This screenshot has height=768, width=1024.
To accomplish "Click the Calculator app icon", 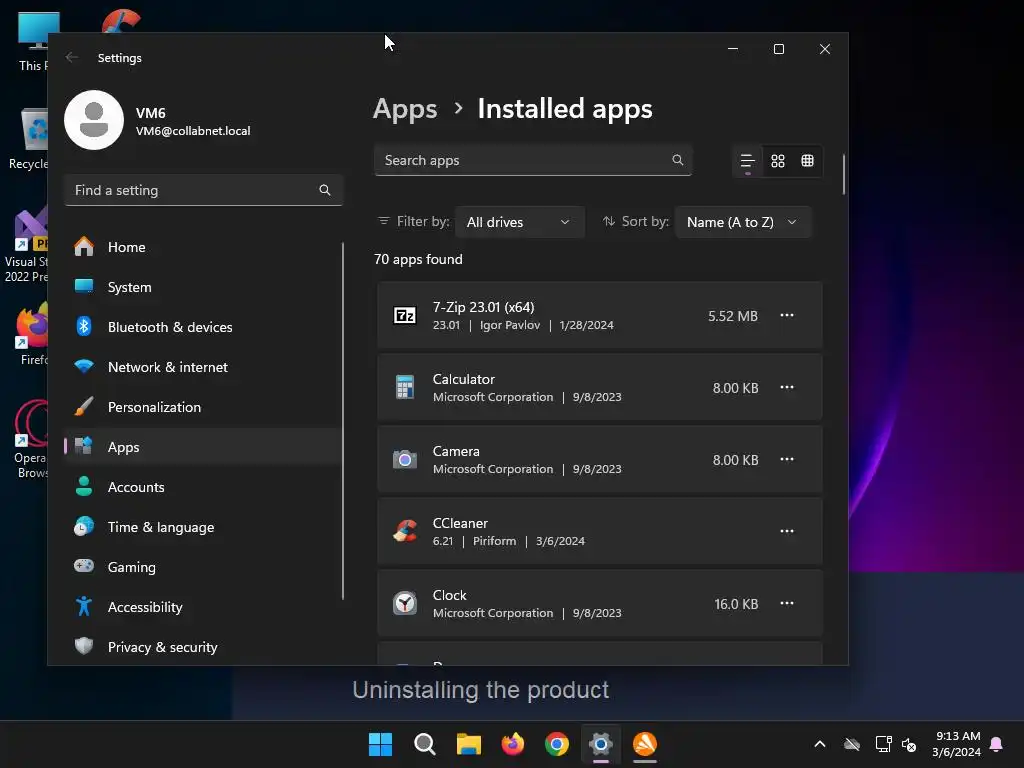I will click(405, 387).
